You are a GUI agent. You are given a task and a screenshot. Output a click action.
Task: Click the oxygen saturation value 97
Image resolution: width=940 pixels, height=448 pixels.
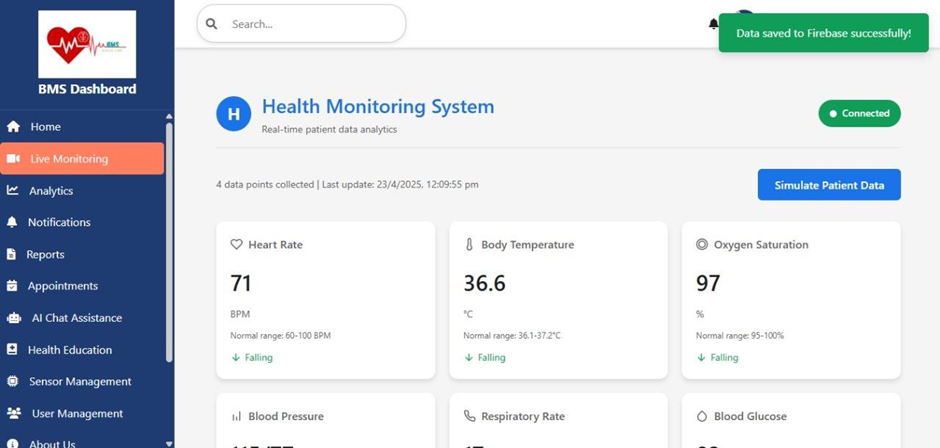(708, 283)
